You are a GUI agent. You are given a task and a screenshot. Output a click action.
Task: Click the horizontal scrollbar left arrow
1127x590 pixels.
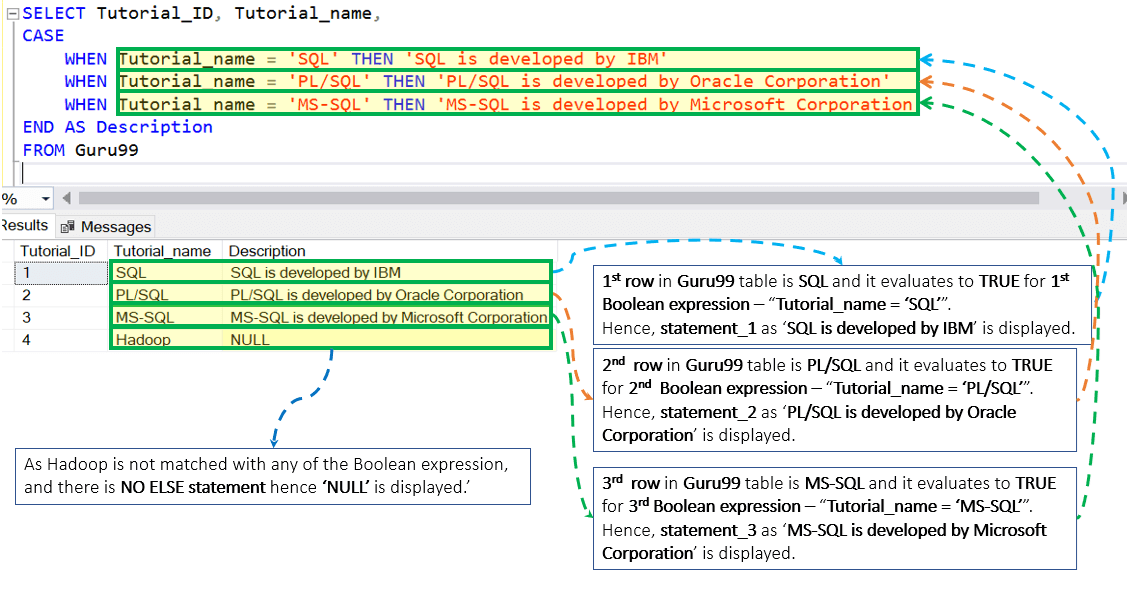point(66,198)
